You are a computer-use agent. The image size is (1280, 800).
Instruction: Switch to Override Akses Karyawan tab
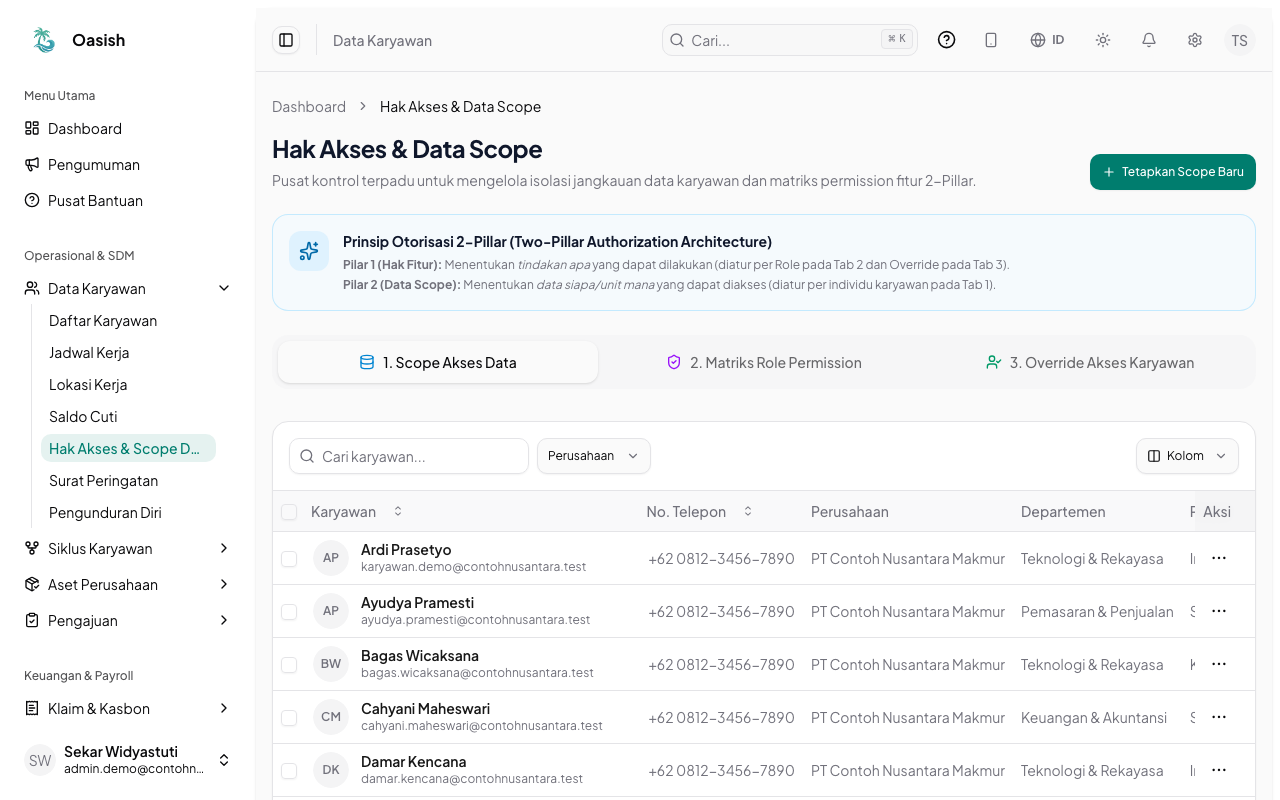tap(1090, 363)
